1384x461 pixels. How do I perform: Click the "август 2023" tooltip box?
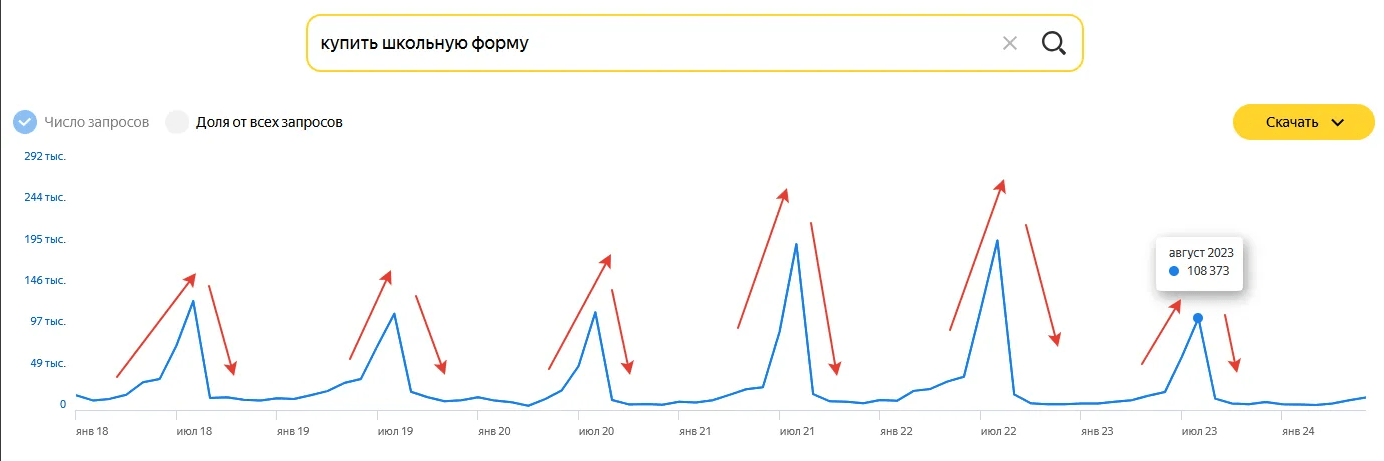[x=1199, y=263]
